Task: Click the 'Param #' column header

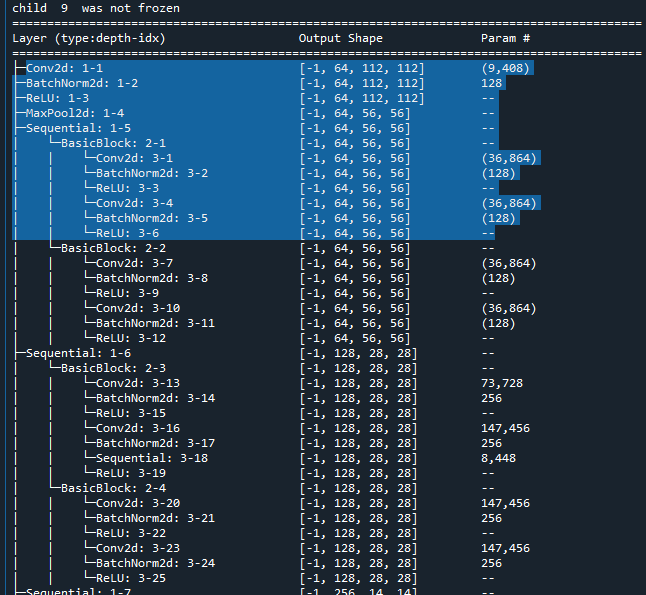Action: pos(505,38)
